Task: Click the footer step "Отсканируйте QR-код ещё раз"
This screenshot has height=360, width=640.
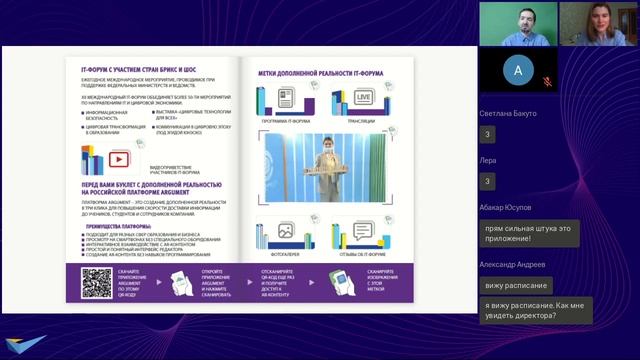Action: [x=278, y=283]
